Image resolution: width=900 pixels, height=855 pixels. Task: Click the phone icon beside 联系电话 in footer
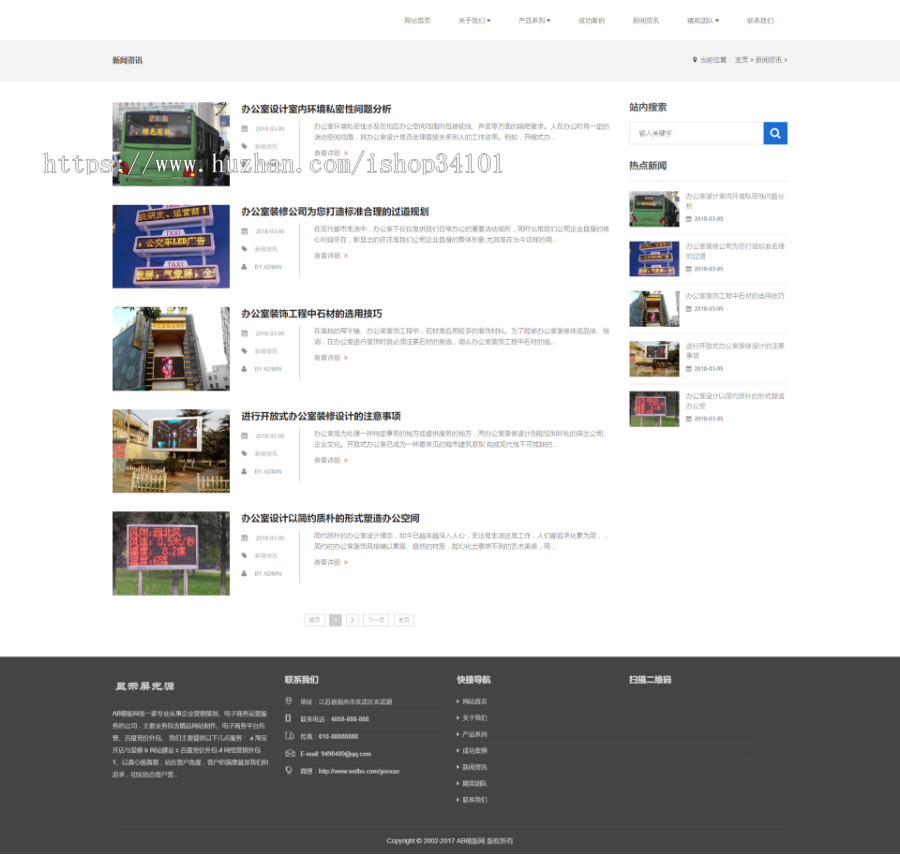(x=288, y=718)
